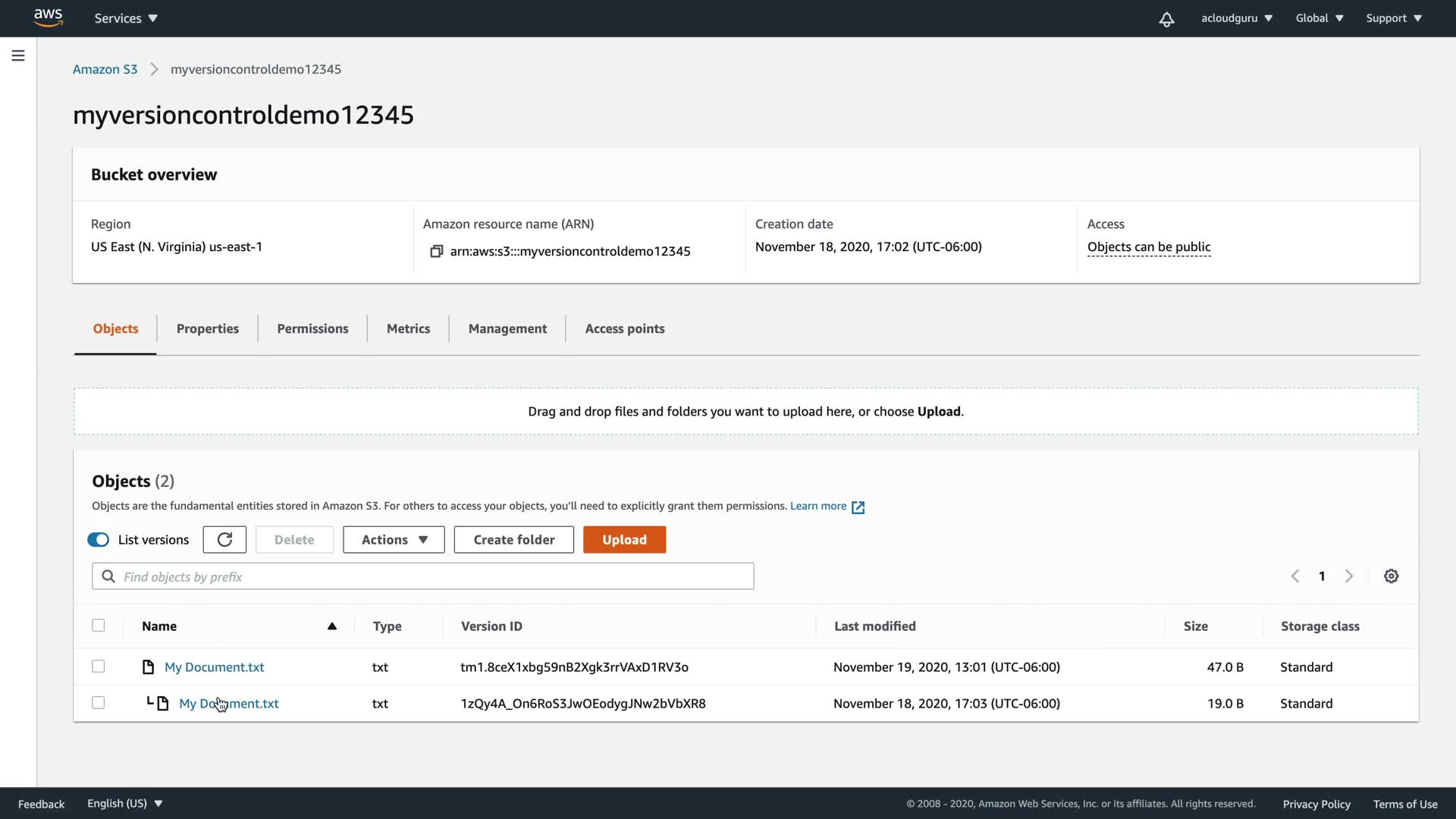
Task: Expand the acloudguru account menu
Action: tap(1236, 18)
